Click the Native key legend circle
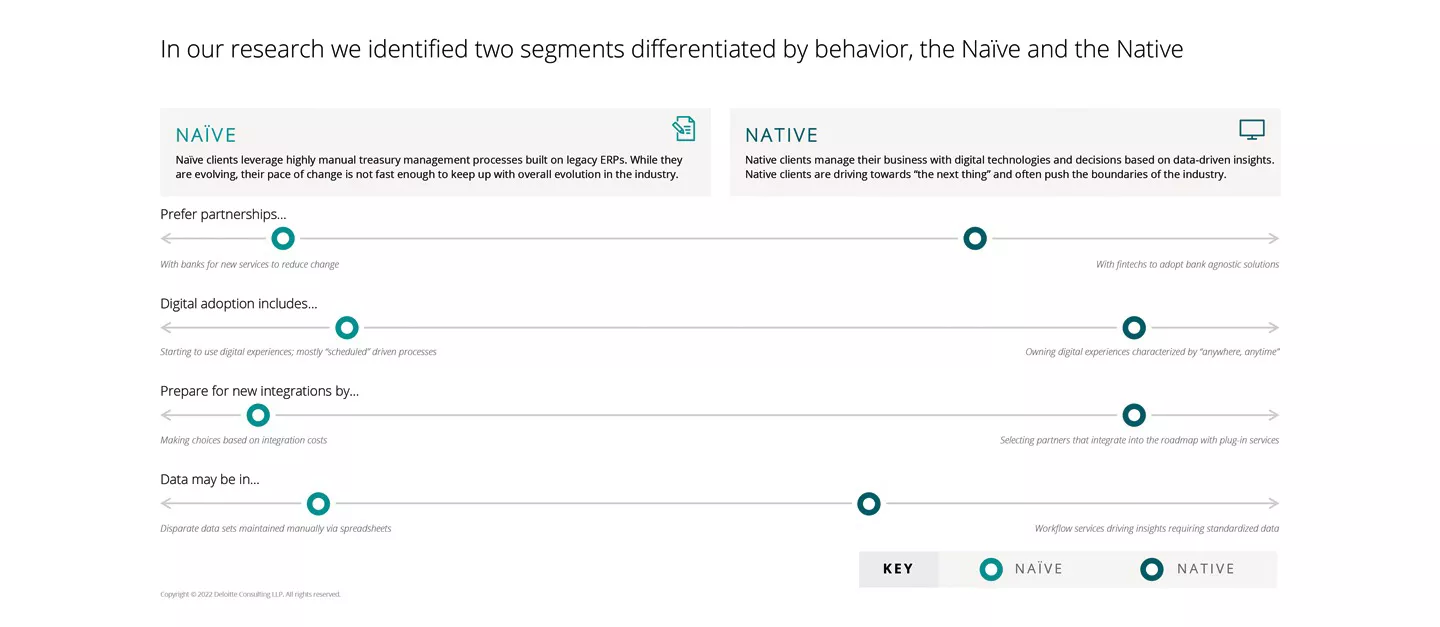This screenshot has height=627, width=1440. [x=1152, y=569]
